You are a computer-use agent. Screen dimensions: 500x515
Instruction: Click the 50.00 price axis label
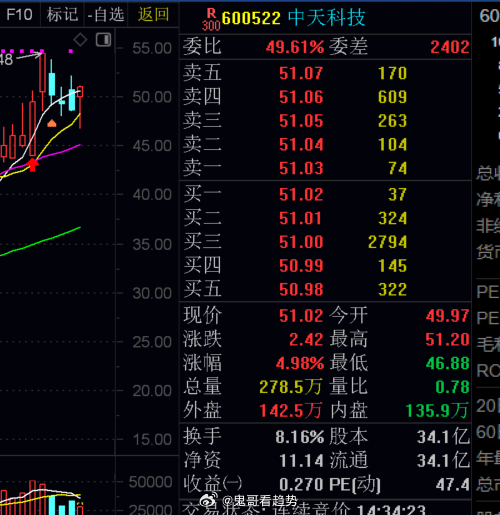pos(152,97)
